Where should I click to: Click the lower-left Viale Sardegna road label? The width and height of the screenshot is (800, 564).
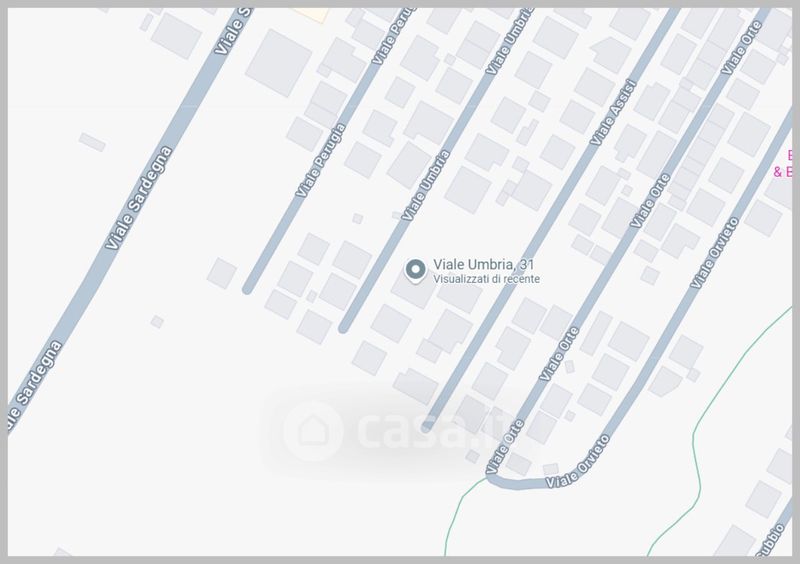coord(35,385)
